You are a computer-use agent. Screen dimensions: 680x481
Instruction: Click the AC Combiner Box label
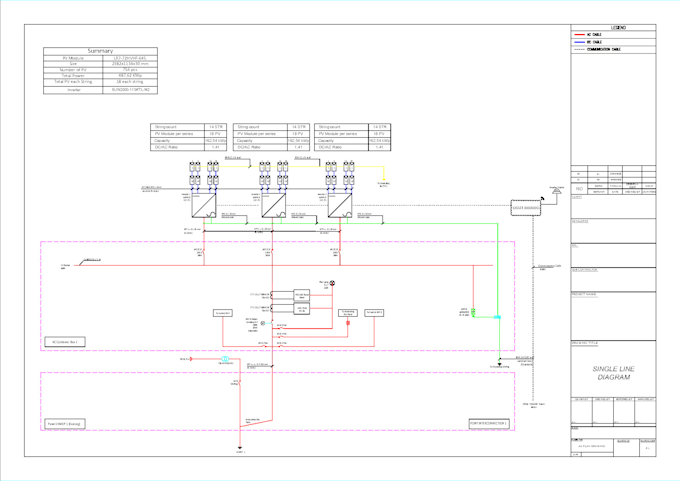[x=65, y=342]
